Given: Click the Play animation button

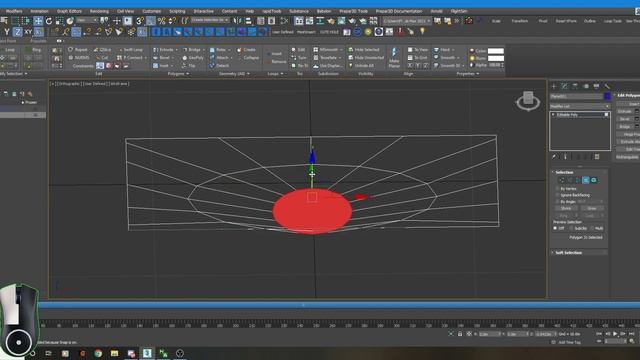Looking at the screenshot, I should 615,334.
